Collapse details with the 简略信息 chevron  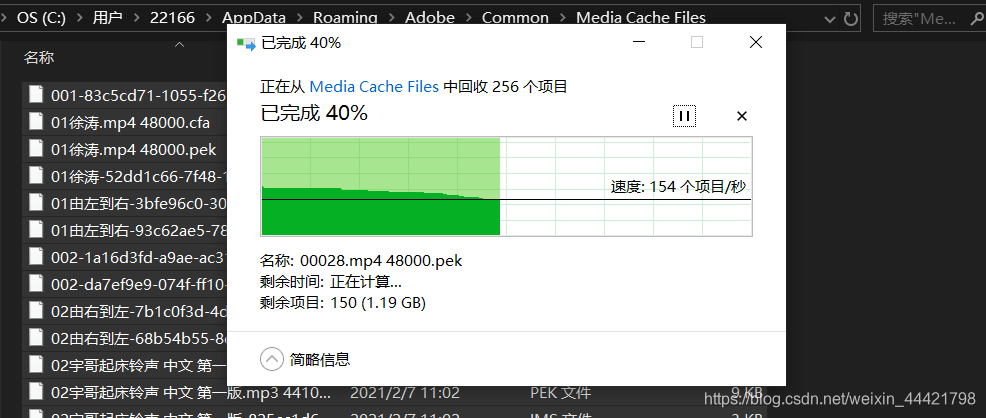(272, 360)
